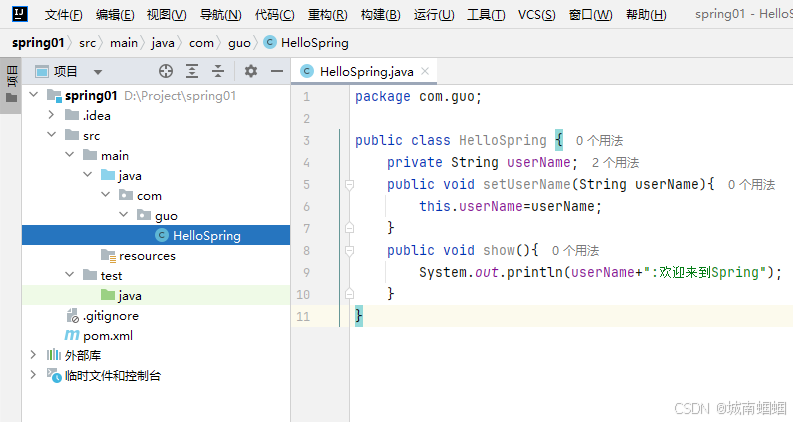Click the 'guo' breadcrumb in navigation bar
Screen dimensions: 793x422
tap(238, 43)
